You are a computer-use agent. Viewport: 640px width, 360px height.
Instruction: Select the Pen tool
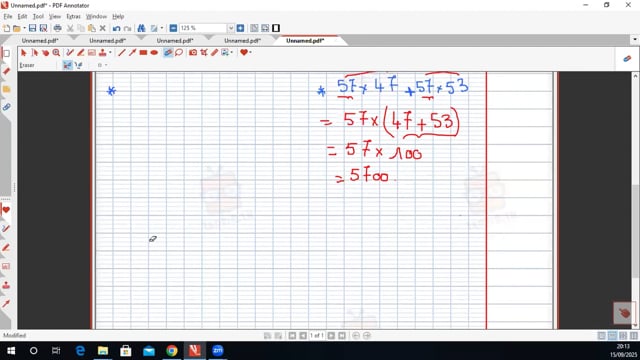point(70,53)
